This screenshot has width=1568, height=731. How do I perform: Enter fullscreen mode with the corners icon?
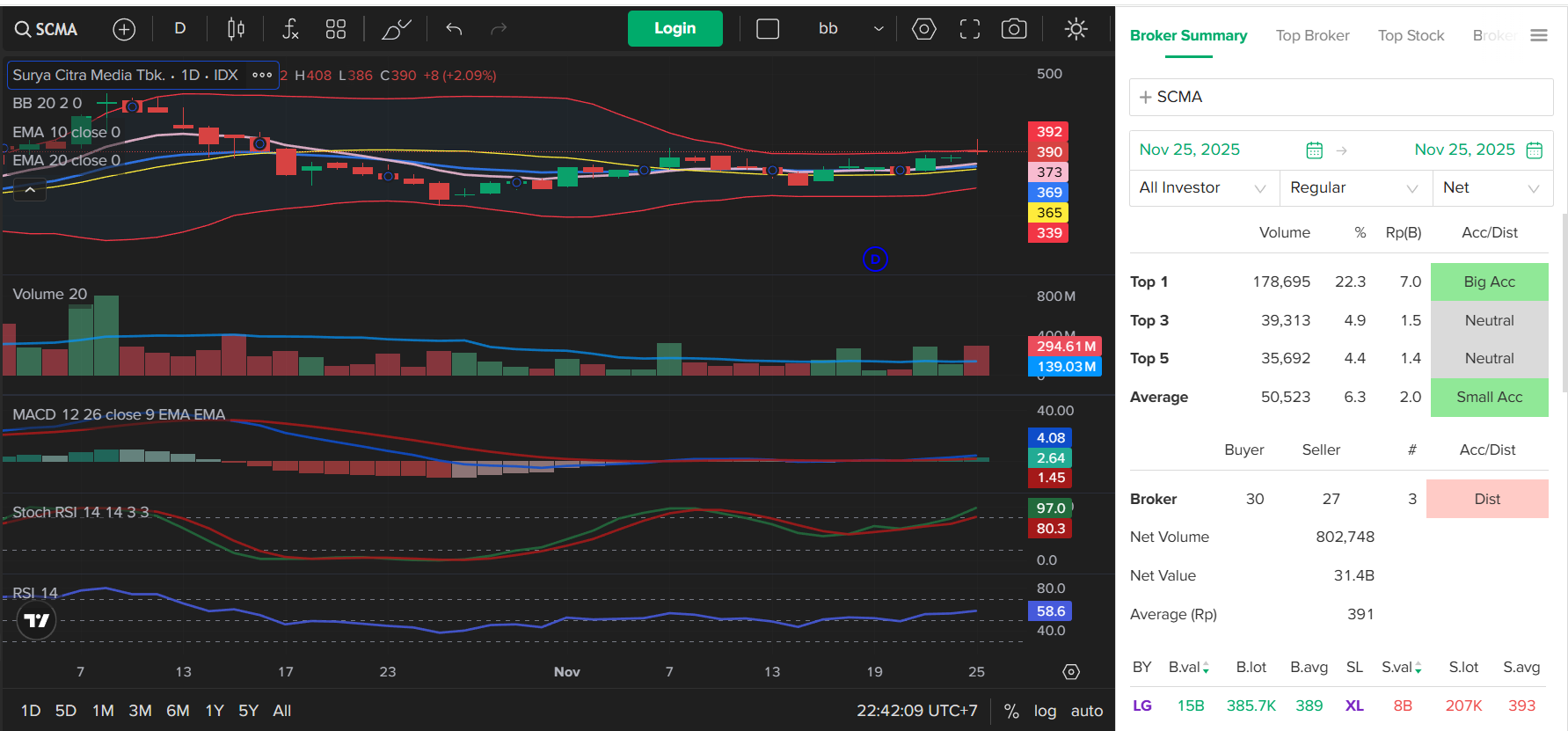pyautogui.click(x=969, y=29)
